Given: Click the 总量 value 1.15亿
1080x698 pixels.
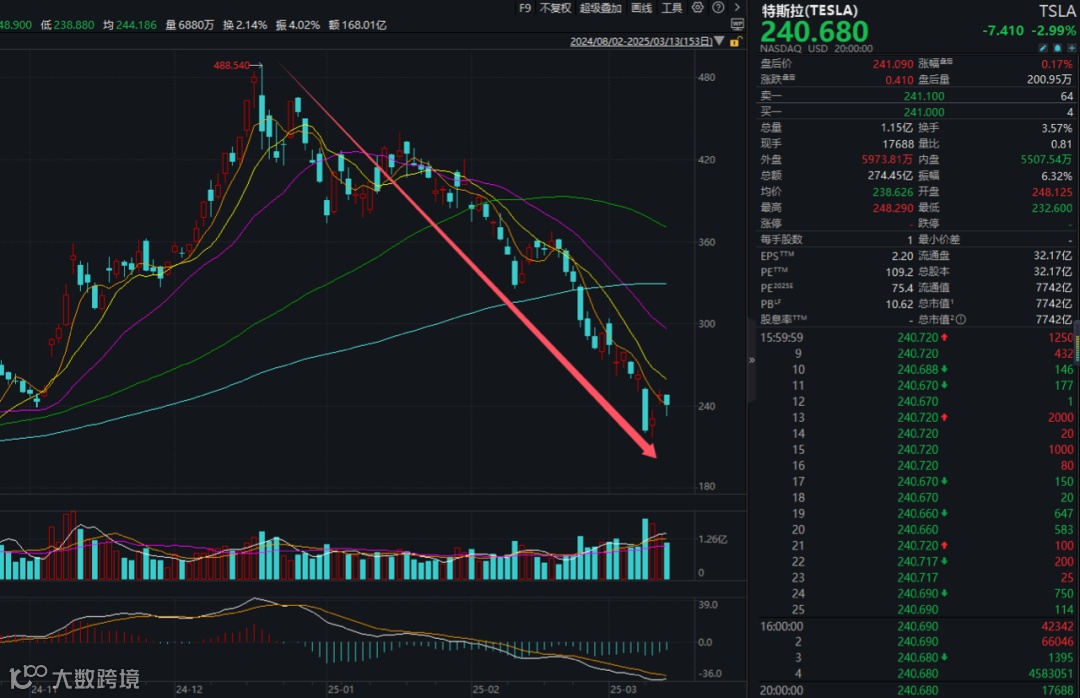Looking at the screenshot, I should [897, 128].
